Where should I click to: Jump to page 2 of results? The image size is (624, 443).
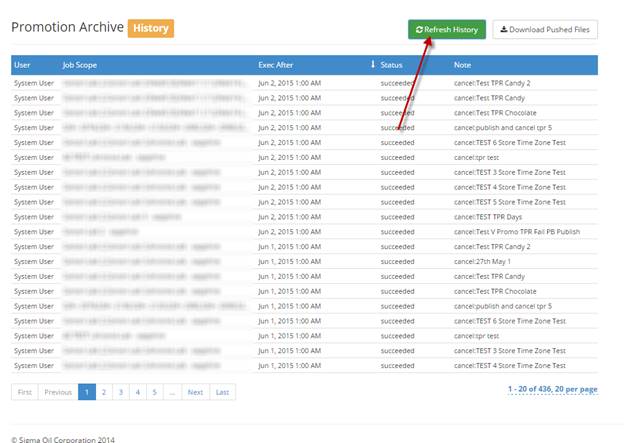pyautogui.click(x=104, y=392)
